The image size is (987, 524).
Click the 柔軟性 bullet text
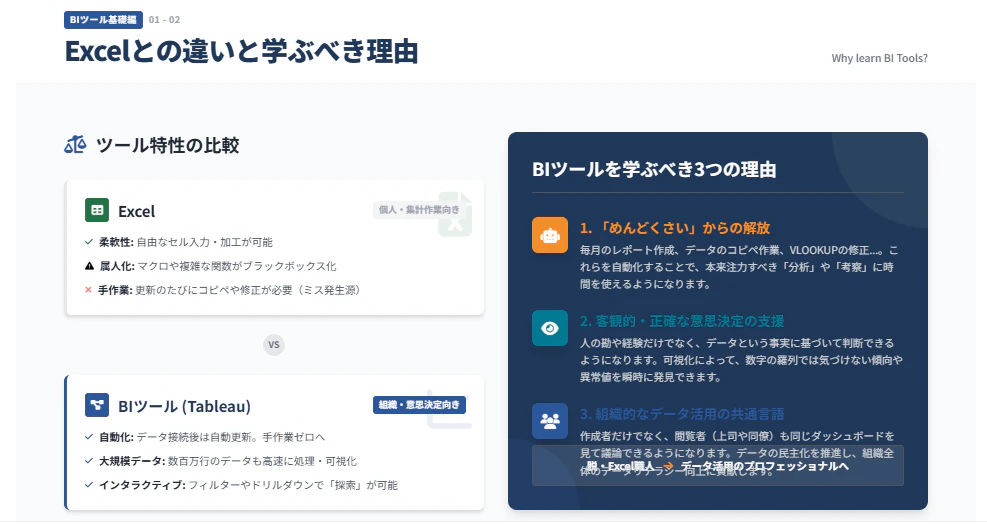coord(186,242)
